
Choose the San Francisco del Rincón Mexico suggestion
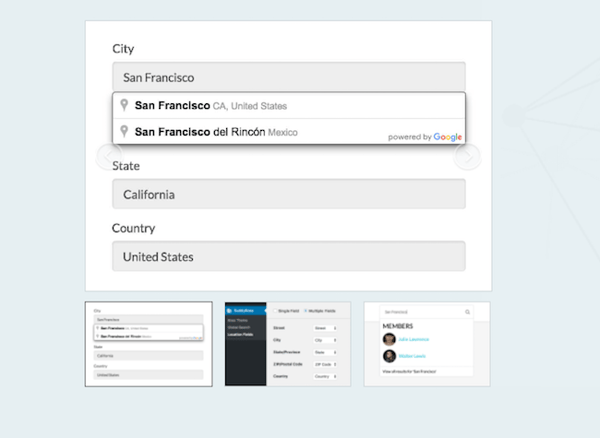point(289,132)
